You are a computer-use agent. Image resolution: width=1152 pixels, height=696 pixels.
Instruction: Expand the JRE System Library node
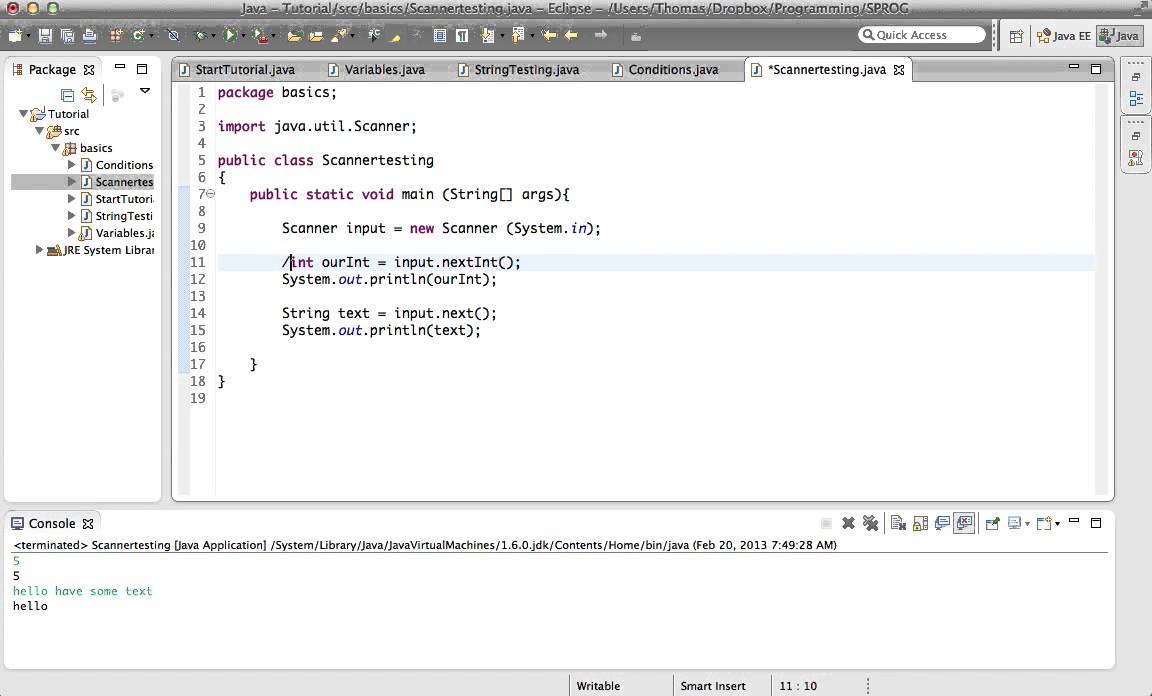point(39,250)
